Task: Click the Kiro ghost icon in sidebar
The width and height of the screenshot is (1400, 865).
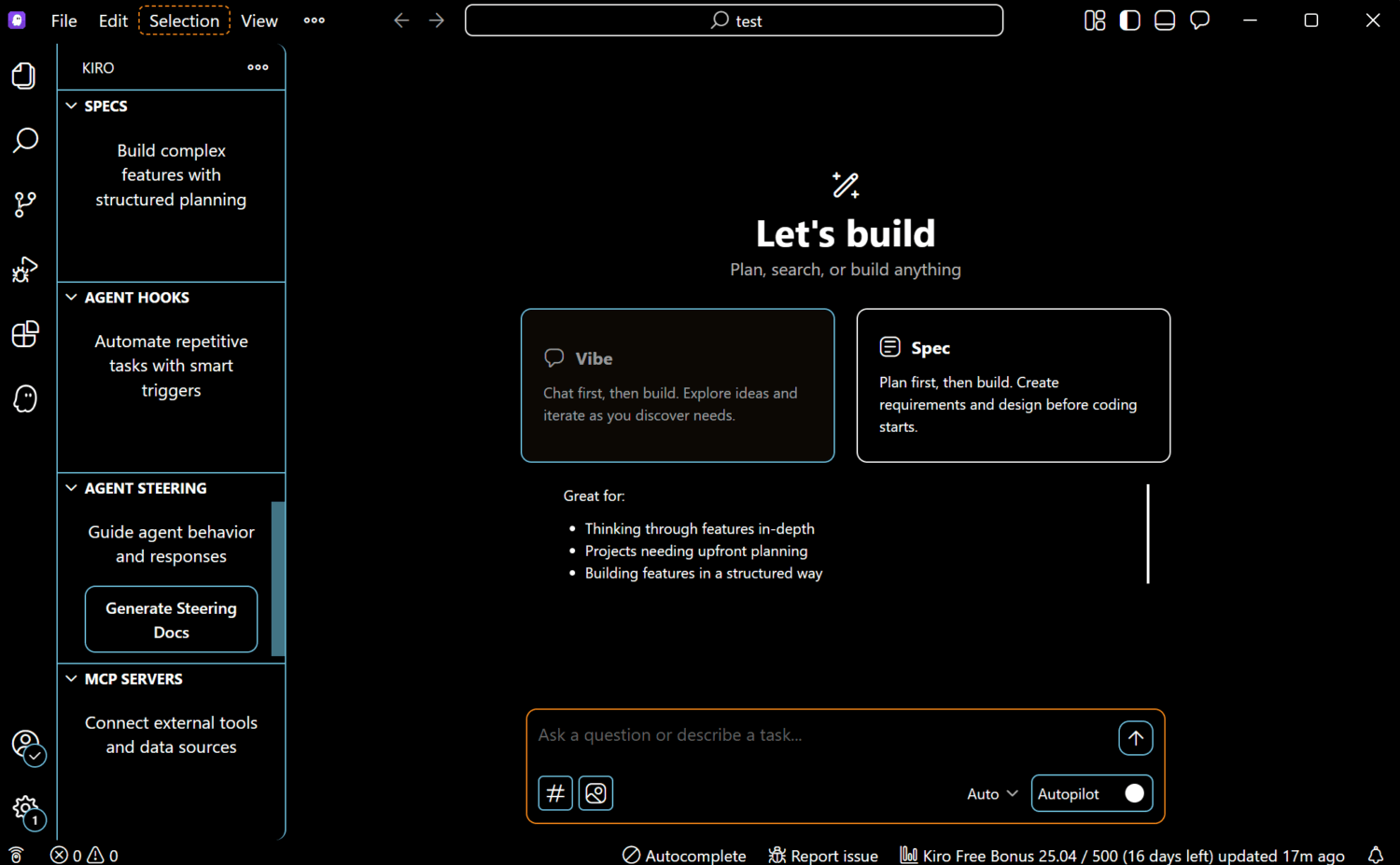Action: [x=24, y=398]
